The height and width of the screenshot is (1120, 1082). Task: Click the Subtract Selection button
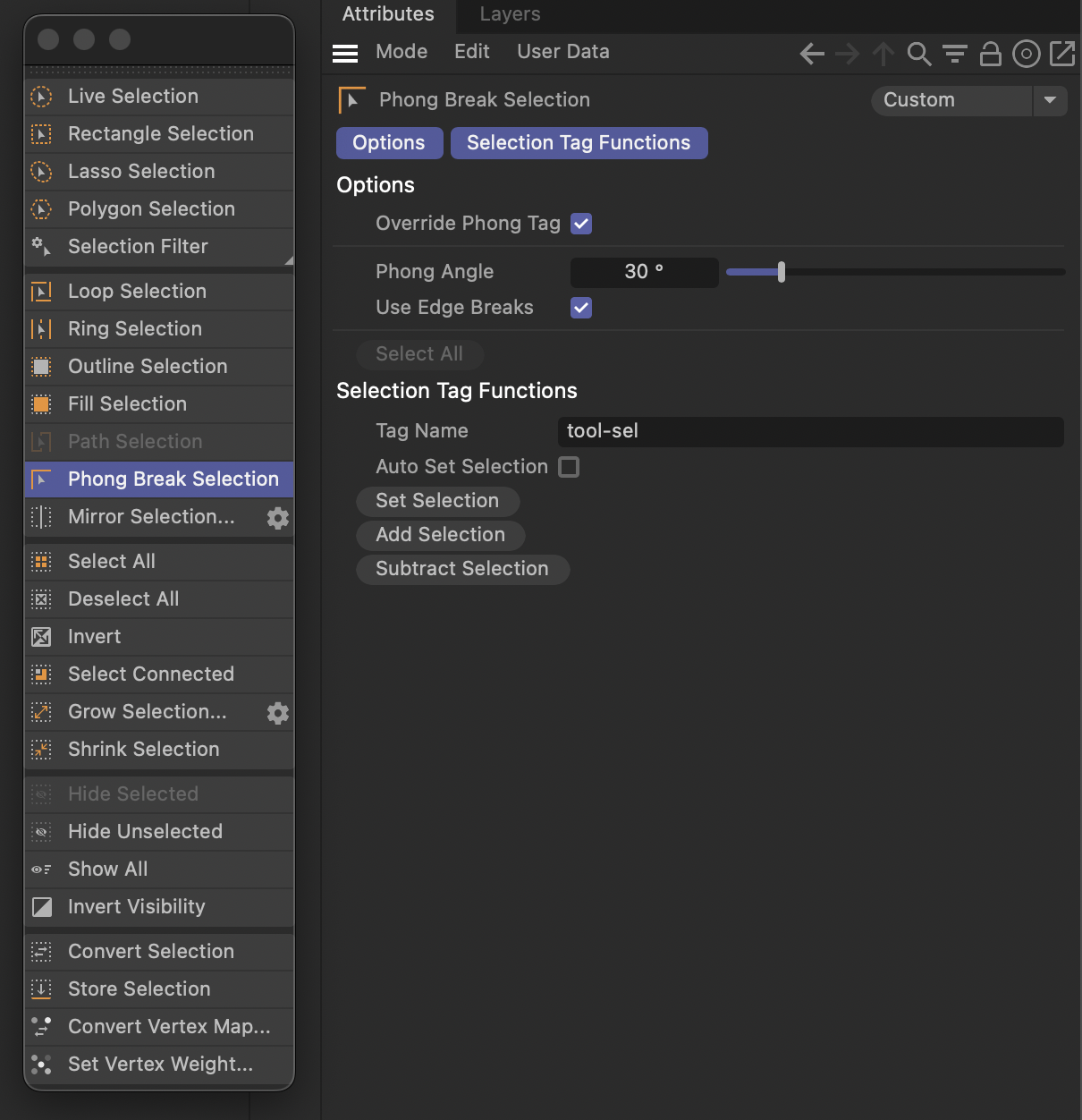tap(462, 569)
